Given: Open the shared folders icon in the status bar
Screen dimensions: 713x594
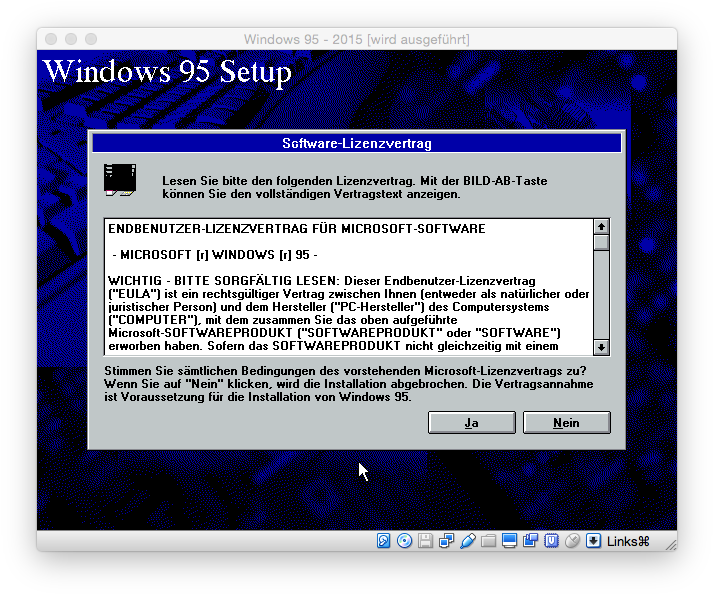Looking at the screenshot, I should pos(488,541).
